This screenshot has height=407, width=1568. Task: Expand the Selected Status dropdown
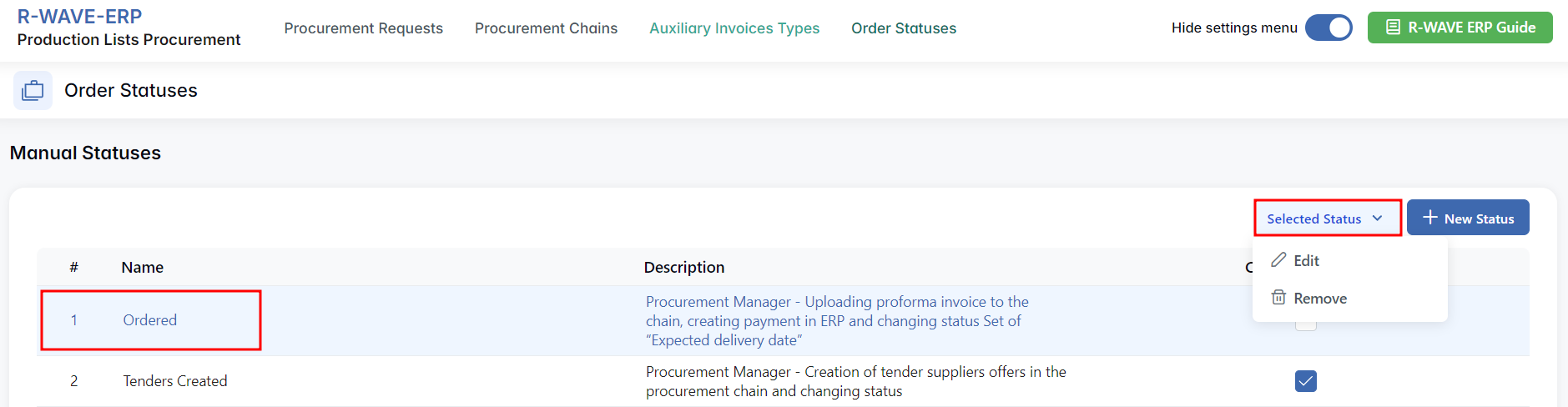[x=1327, y=219]
